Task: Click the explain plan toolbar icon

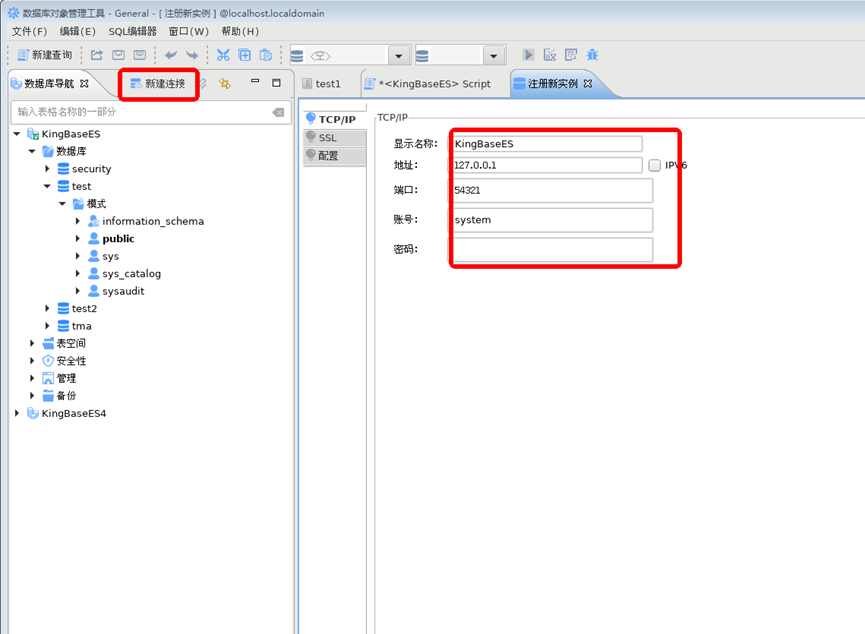Action: pyautogui.click(x=550, y=55)
